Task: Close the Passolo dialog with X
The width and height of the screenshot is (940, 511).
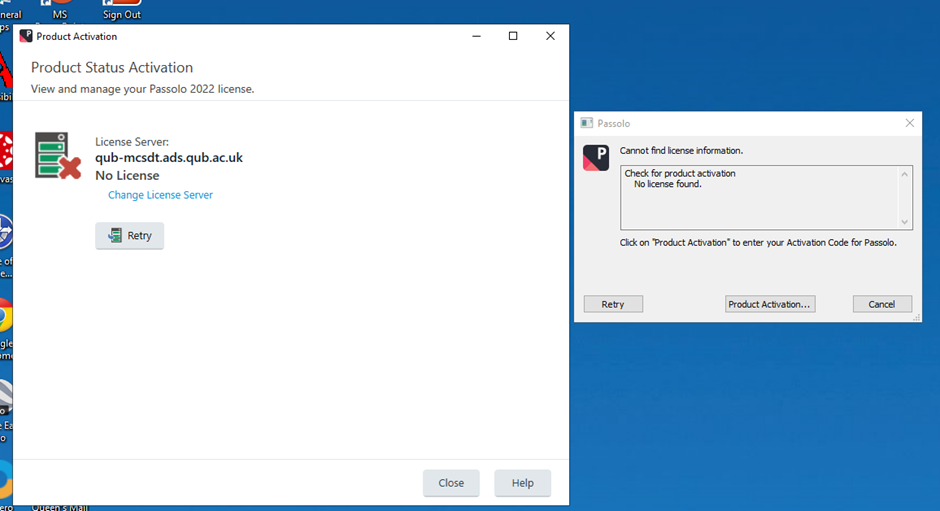Action: (x=909, y=123)
